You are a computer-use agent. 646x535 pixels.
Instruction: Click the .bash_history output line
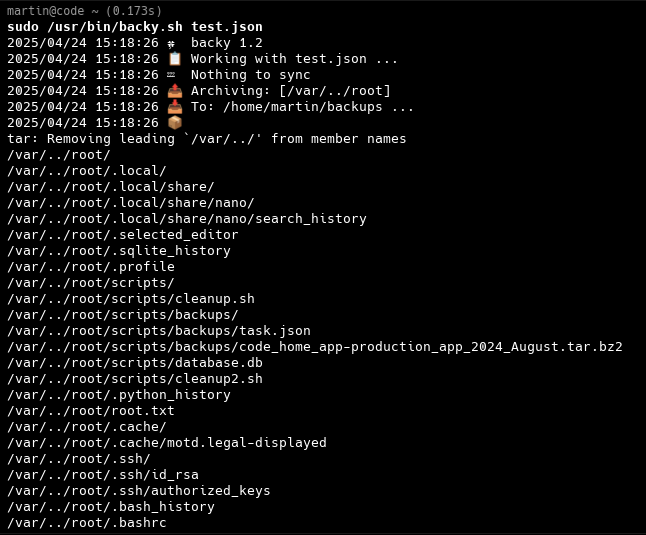coord(111,507)
